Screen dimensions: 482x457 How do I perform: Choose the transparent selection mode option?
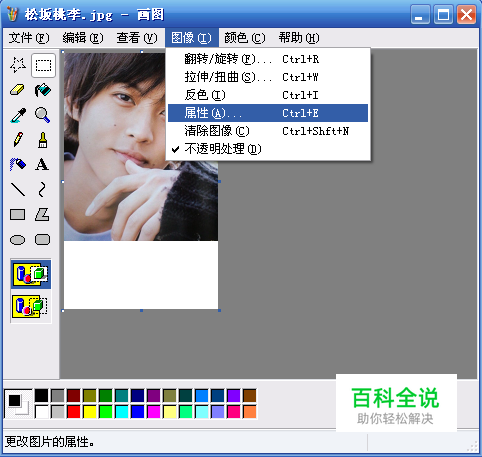click(x=31, y=307)
